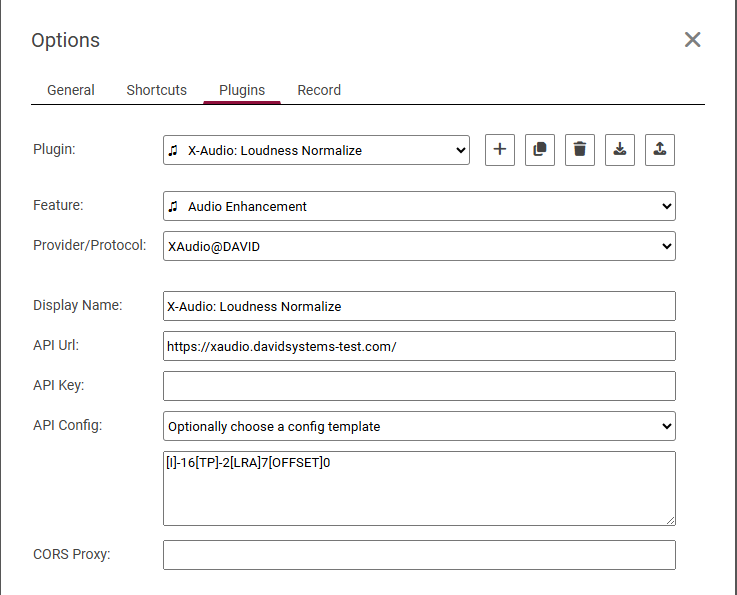Click the API config text area
The height and width of the screenshot is (595, 737).
coord(419,488)
